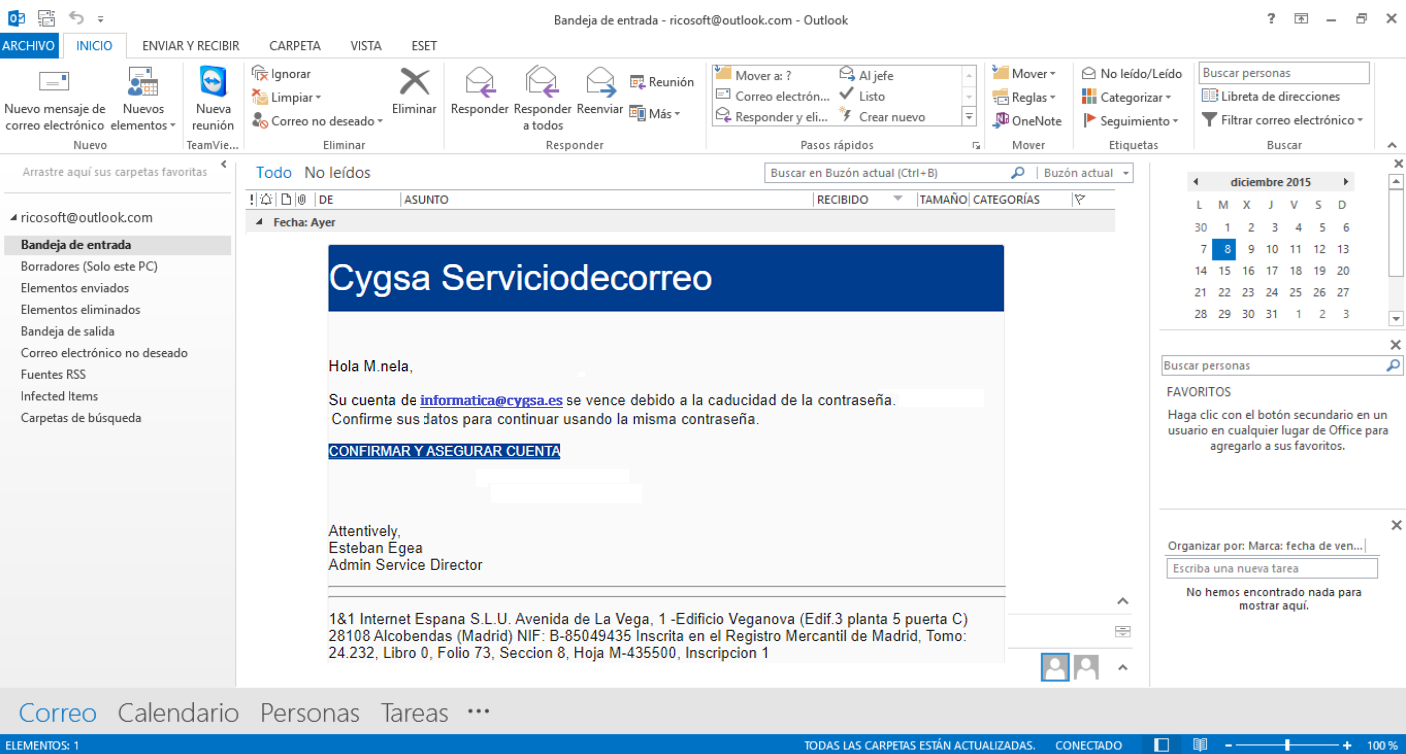Open OneNote from the Mover group
The image size is (1406, 754).
click(x=1027, y=121)
